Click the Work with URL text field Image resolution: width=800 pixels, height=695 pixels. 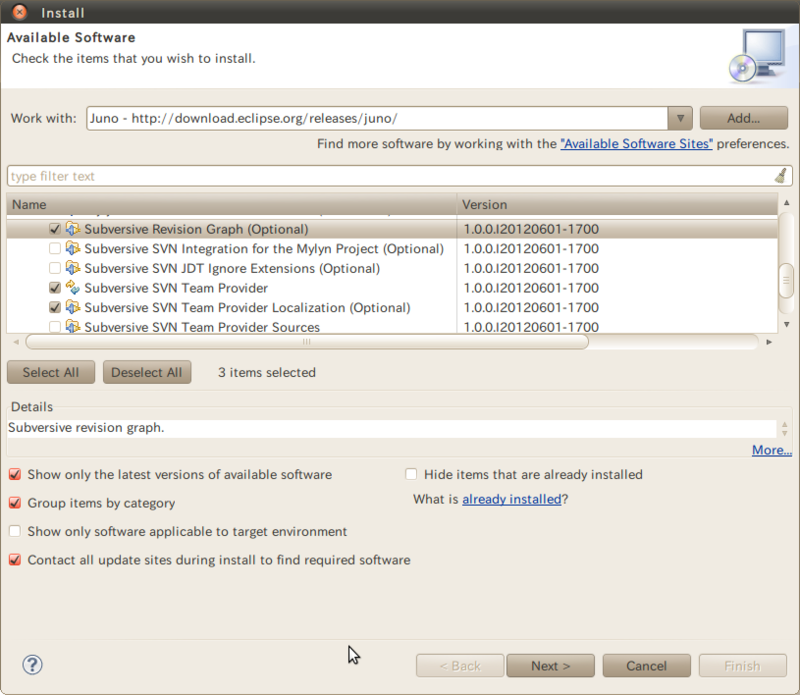tap(378, 118)
